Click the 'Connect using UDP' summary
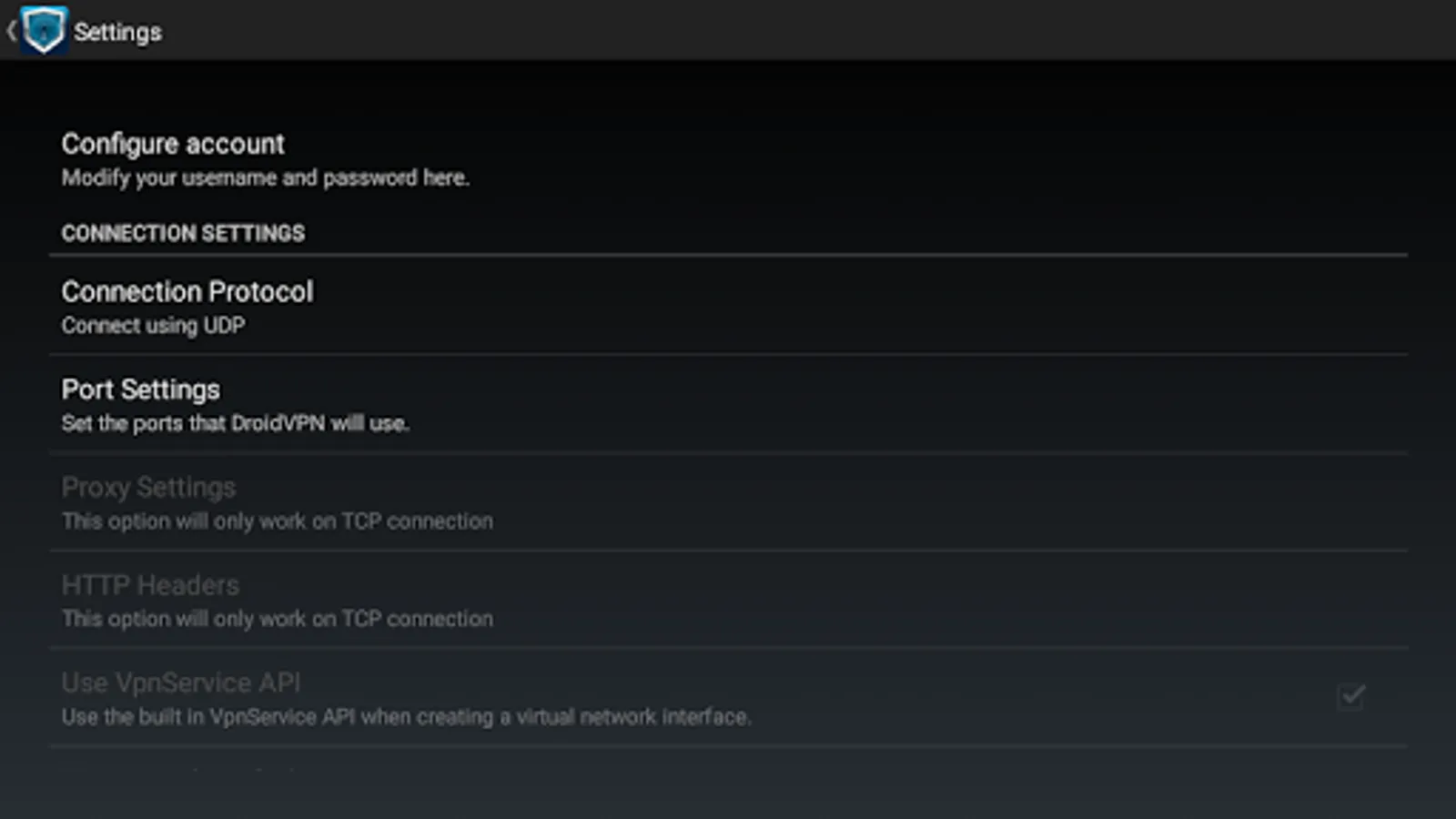Viewport: 1456px width, 819px height. point(153,326)
